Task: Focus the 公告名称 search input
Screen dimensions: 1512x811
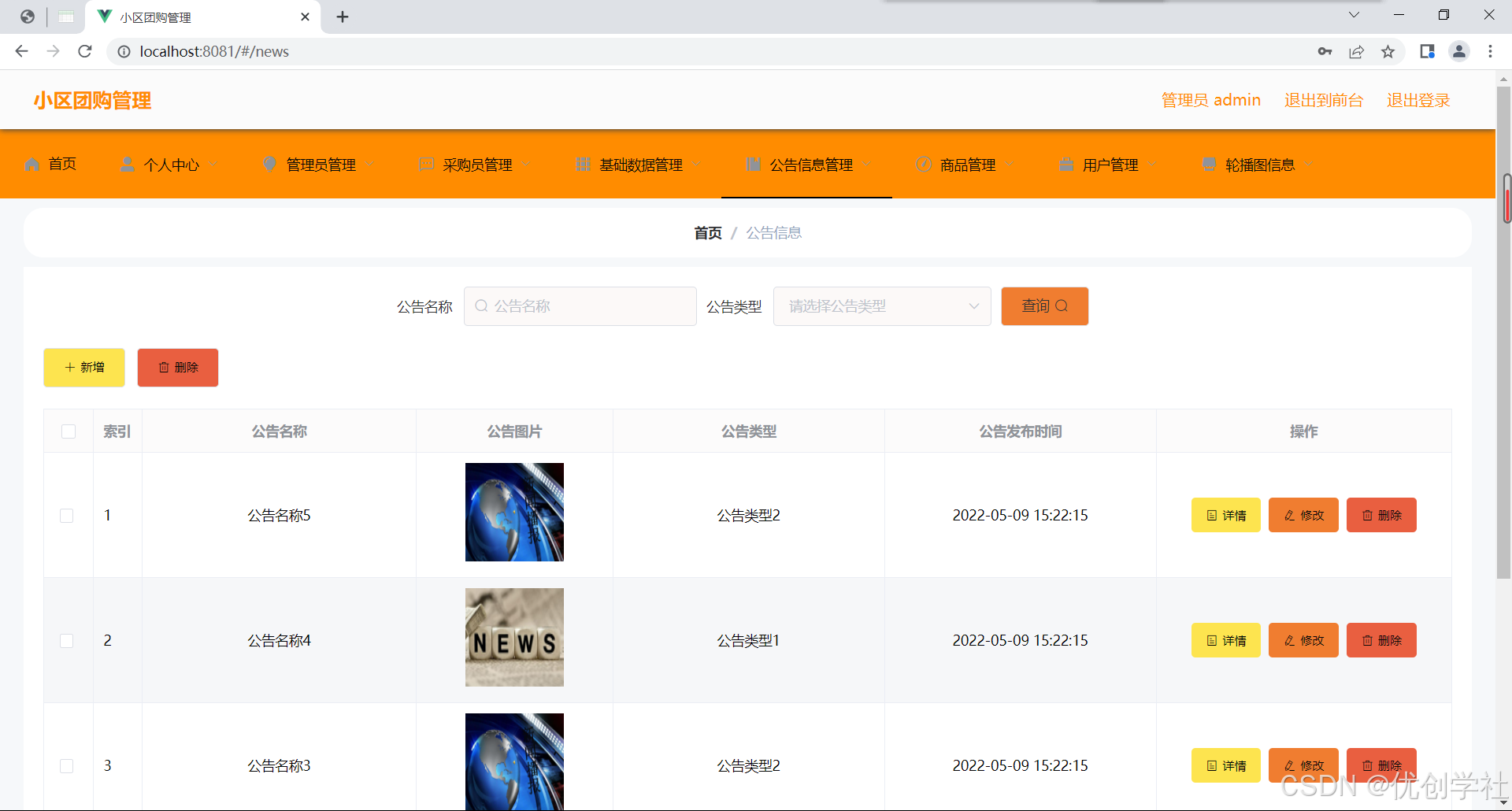Action: [x=580, y=306]
